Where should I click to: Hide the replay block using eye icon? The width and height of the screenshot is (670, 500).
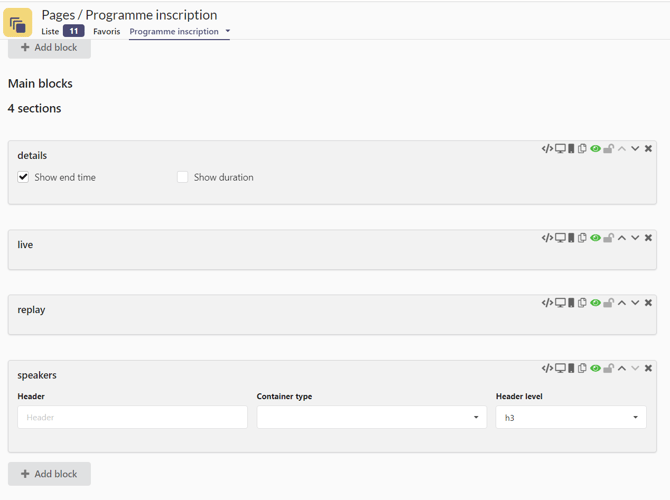595,303
